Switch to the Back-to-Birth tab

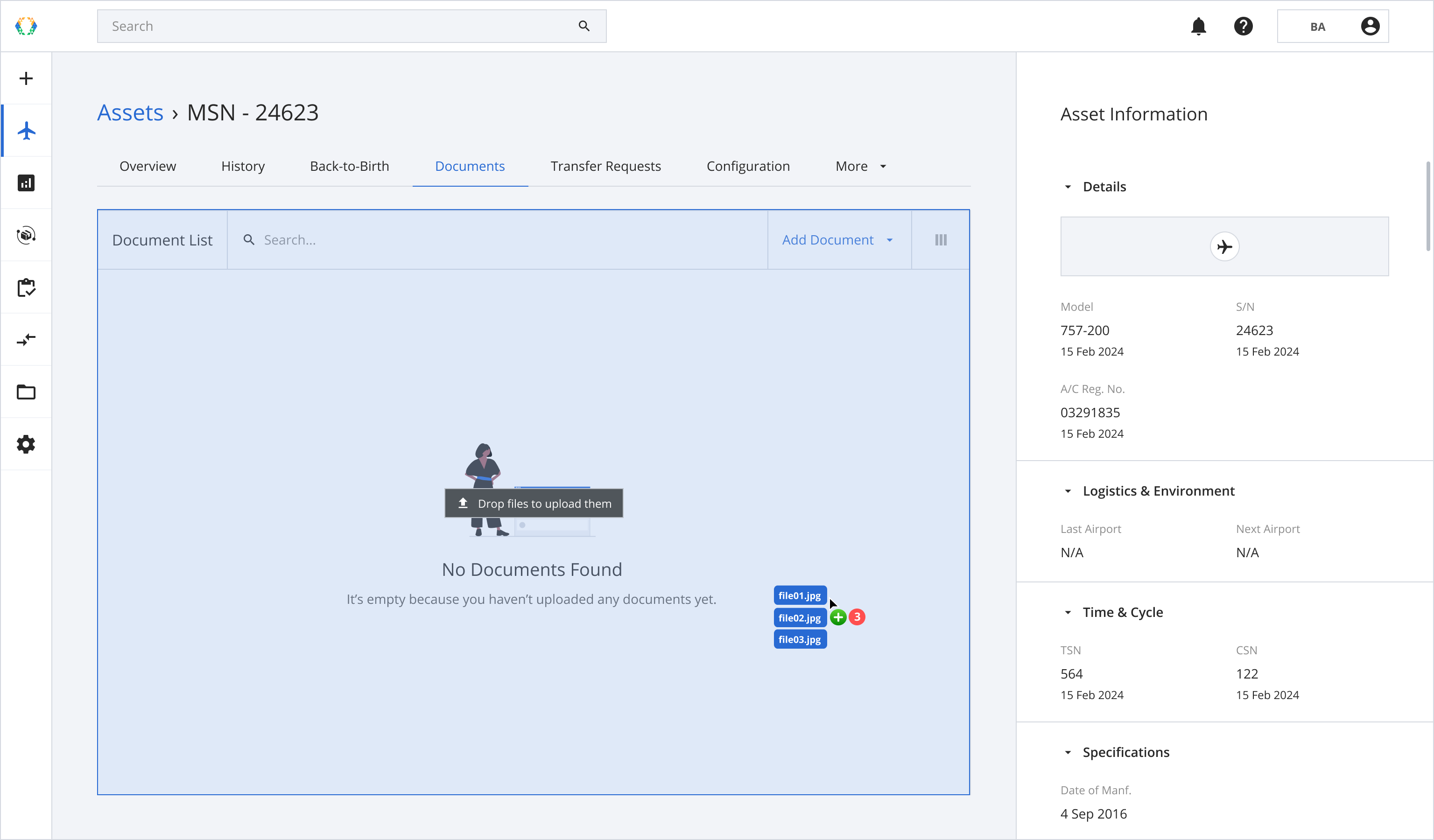349,166
